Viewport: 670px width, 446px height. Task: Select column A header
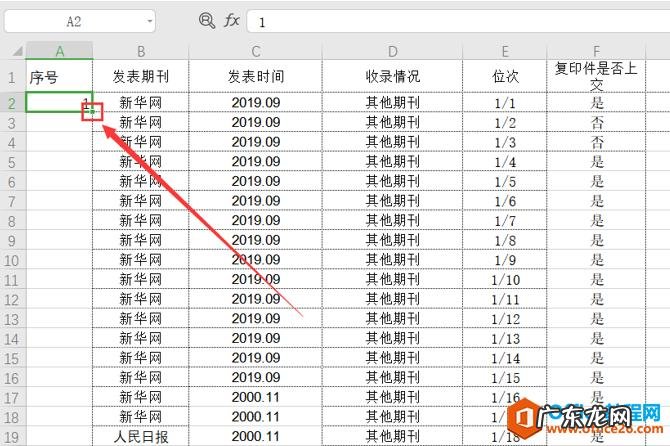[x=59, y=51]
